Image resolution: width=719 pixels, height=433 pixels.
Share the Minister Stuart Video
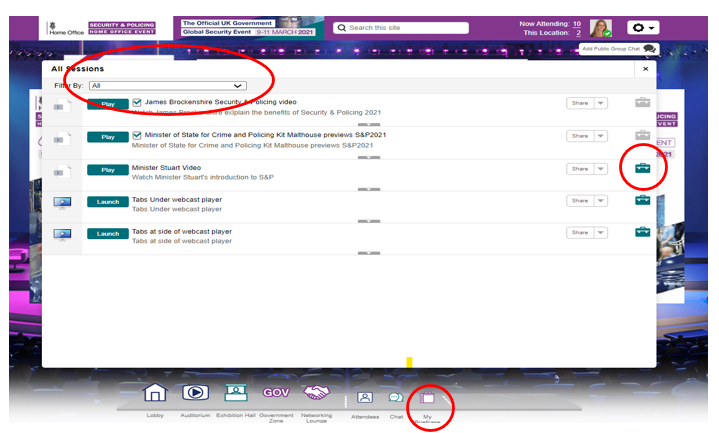(580, 169)
